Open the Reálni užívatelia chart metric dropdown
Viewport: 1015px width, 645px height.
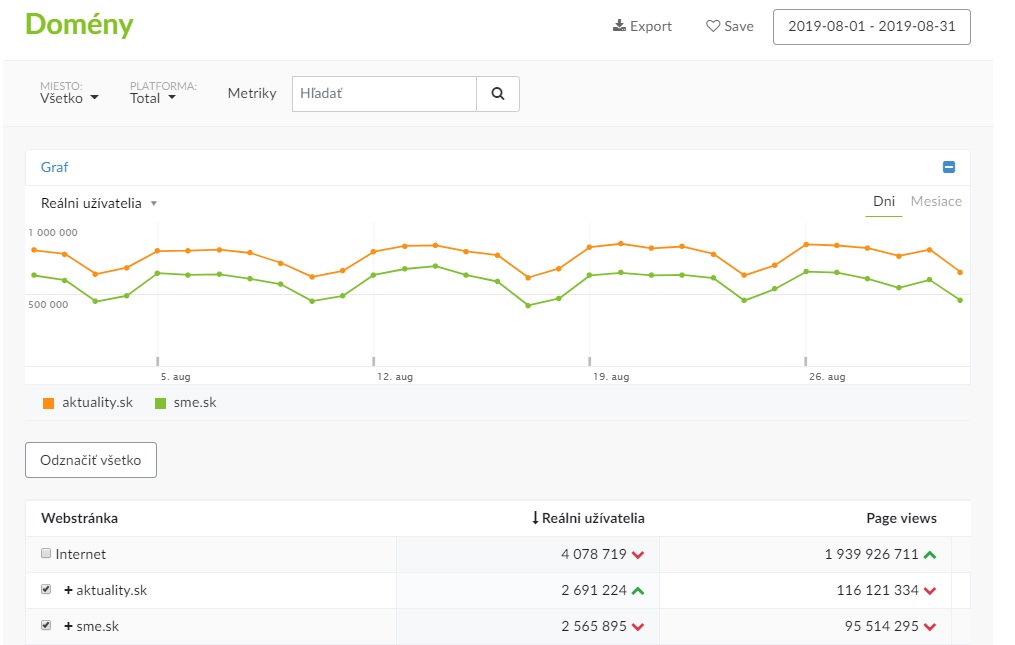(99, 203)
